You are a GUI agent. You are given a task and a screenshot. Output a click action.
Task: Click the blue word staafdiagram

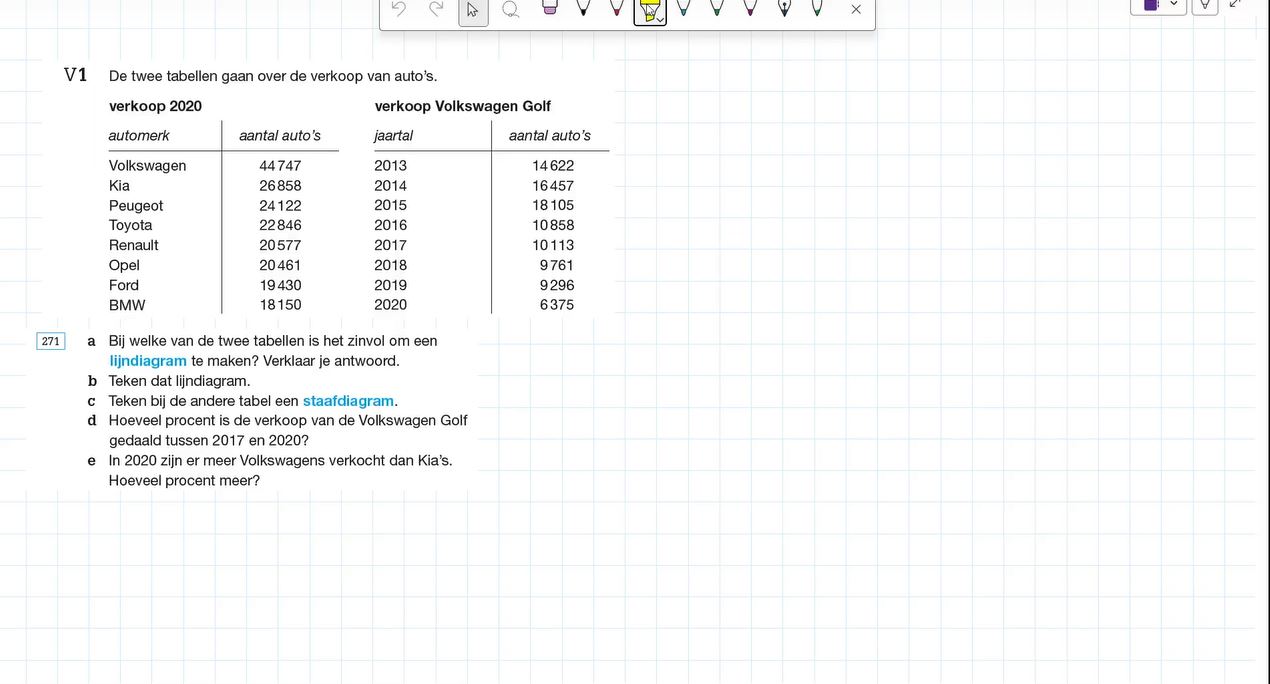349,401
